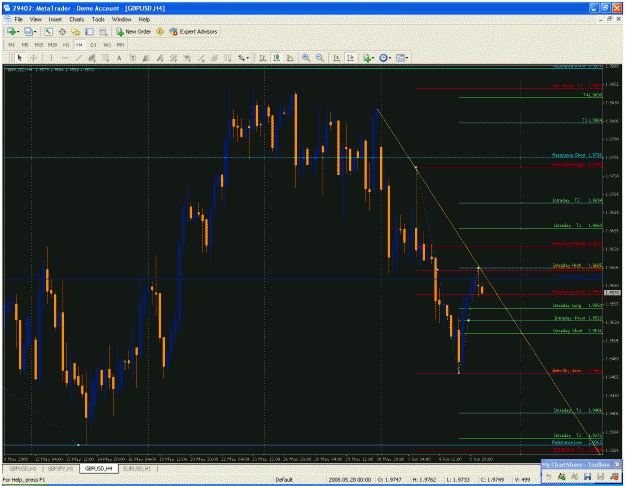Select the Text 'A' tool
625x486 pixels.
(x=119, y=58)
